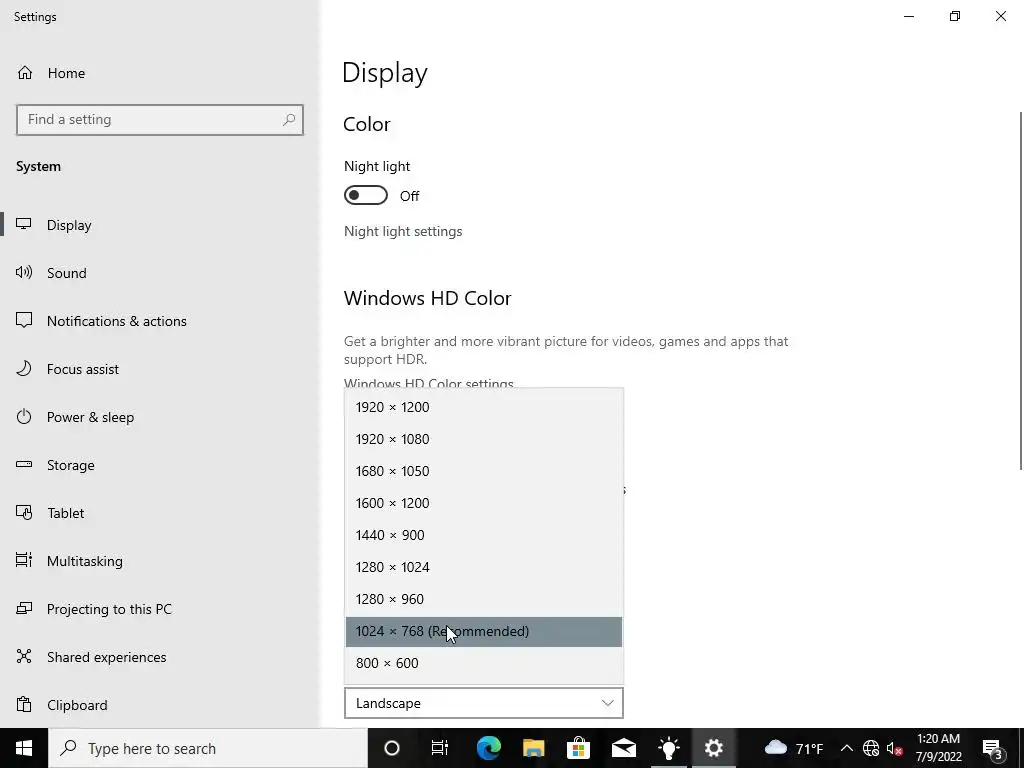1024x768 pixels.
Task: Click the taskbar Type here to search box
Action: tap(208, 748)
